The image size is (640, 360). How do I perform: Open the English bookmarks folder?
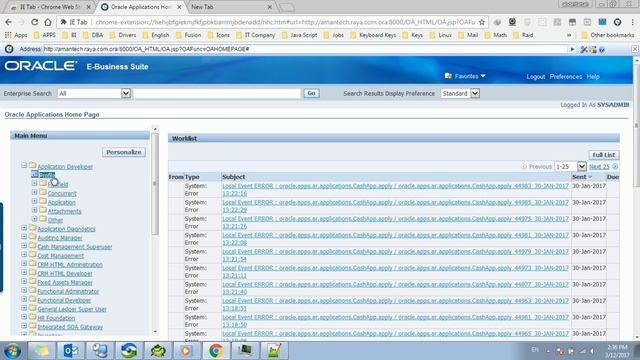[x=156, y=35]
